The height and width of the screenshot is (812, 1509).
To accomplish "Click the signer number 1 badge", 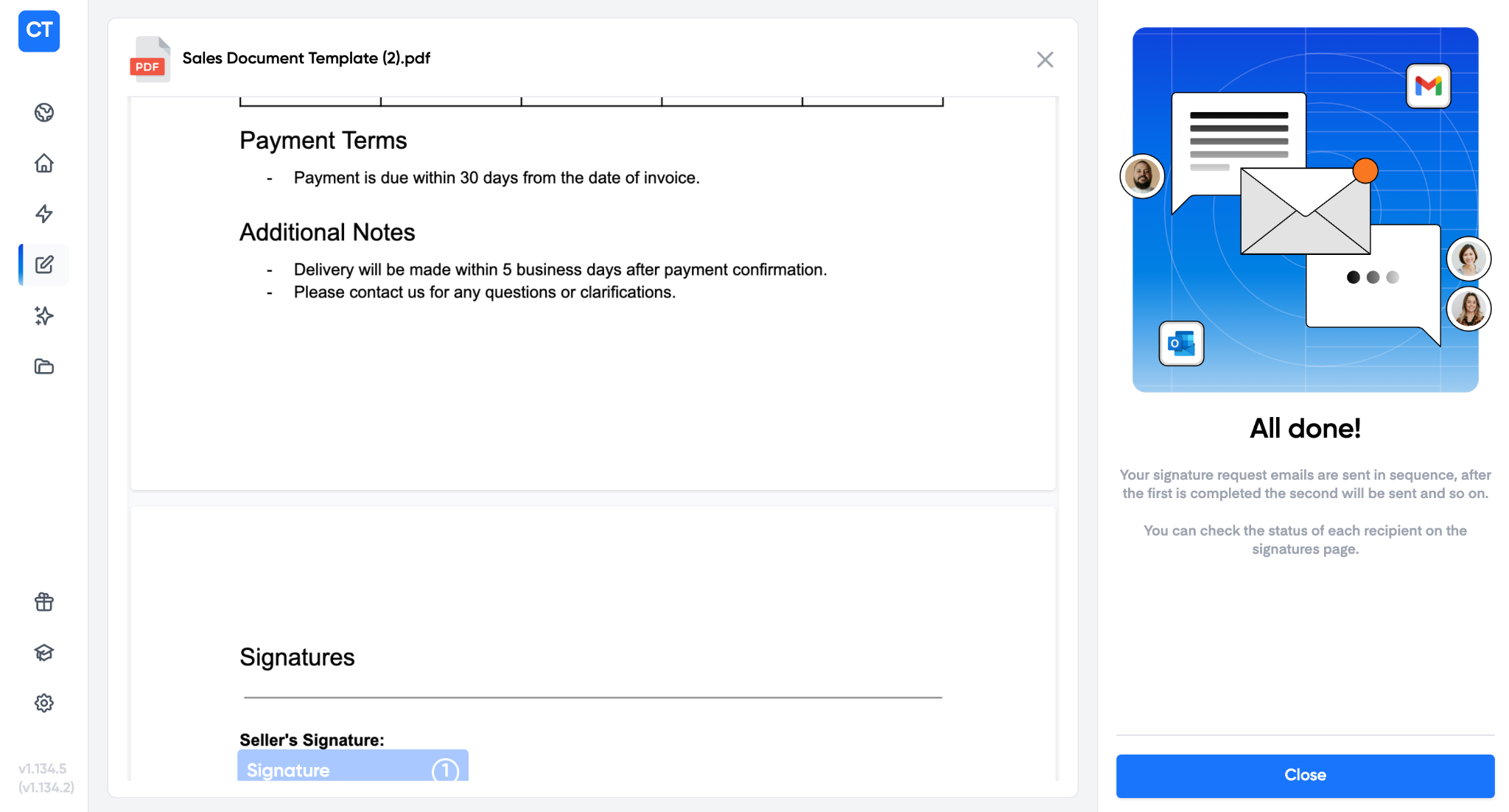I will 445,770.
